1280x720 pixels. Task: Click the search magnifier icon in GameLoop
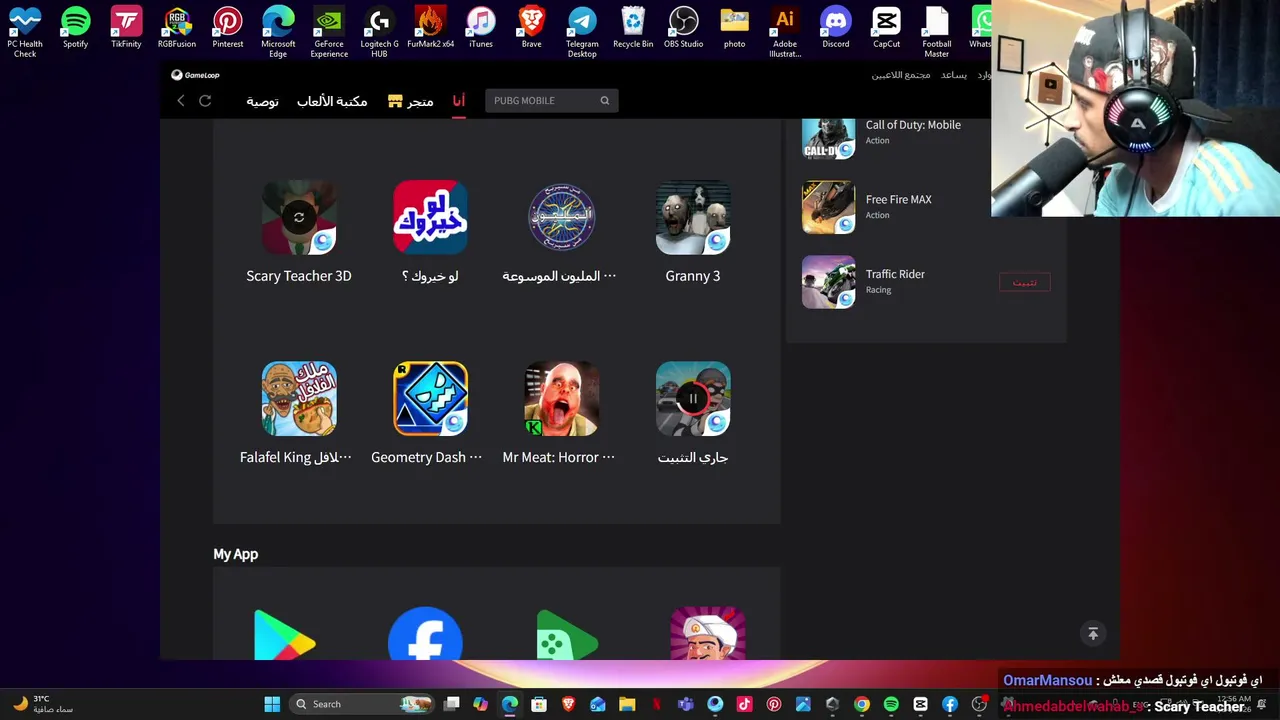pyautogui.click(x=605, y=101)
